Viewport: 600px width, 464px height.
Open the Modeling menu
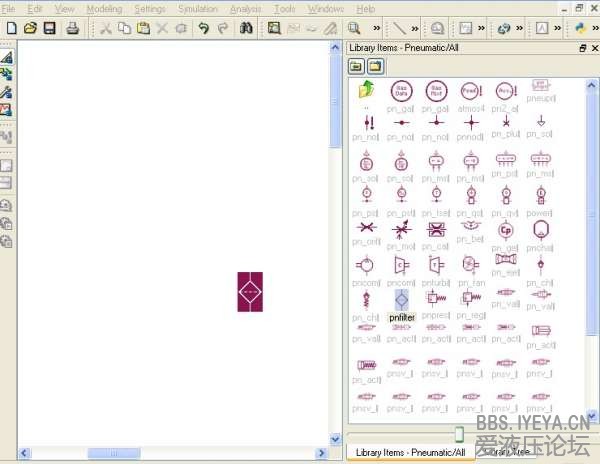[104, 8]
